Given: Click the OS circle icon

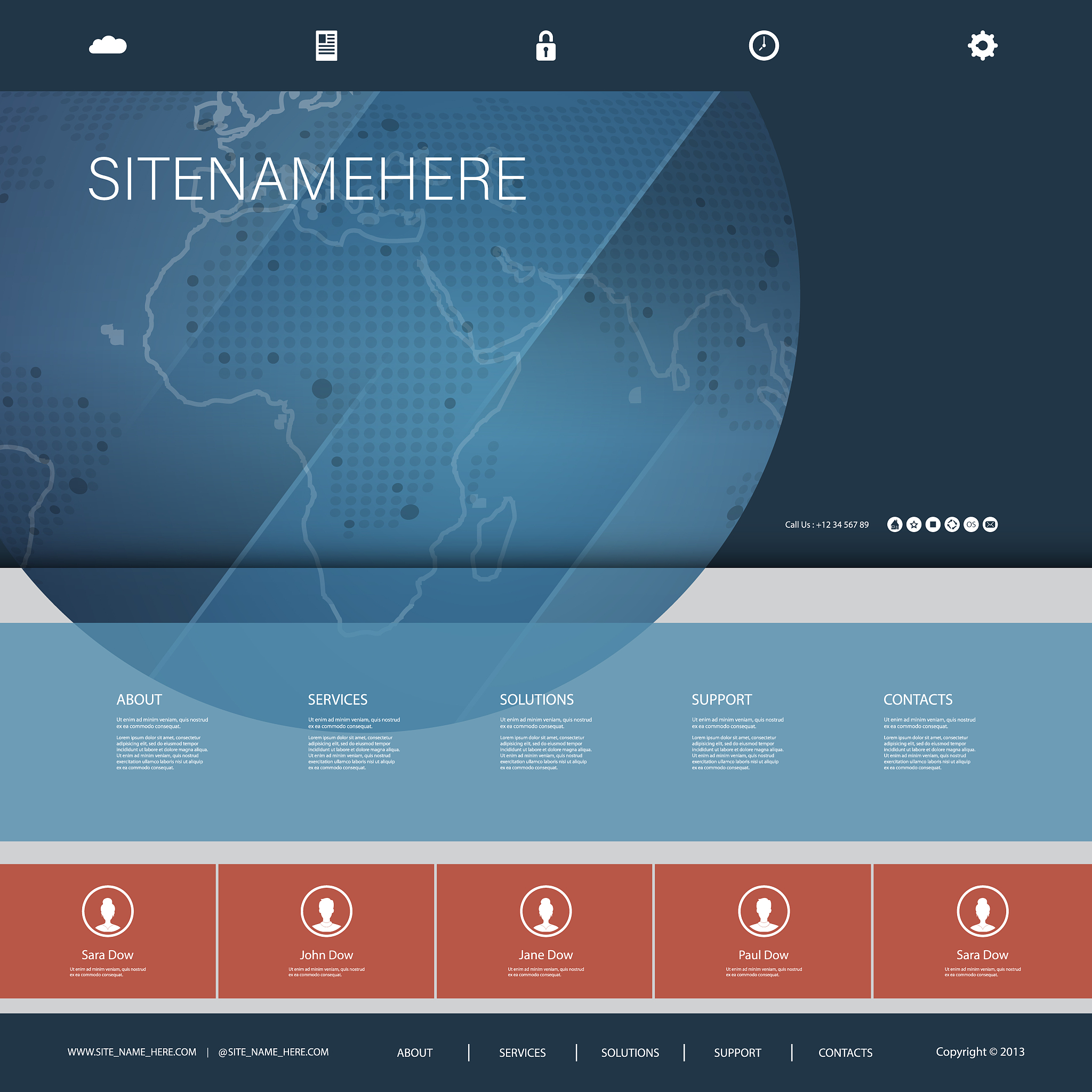Looking at the screenshot, I should (971, 525).
